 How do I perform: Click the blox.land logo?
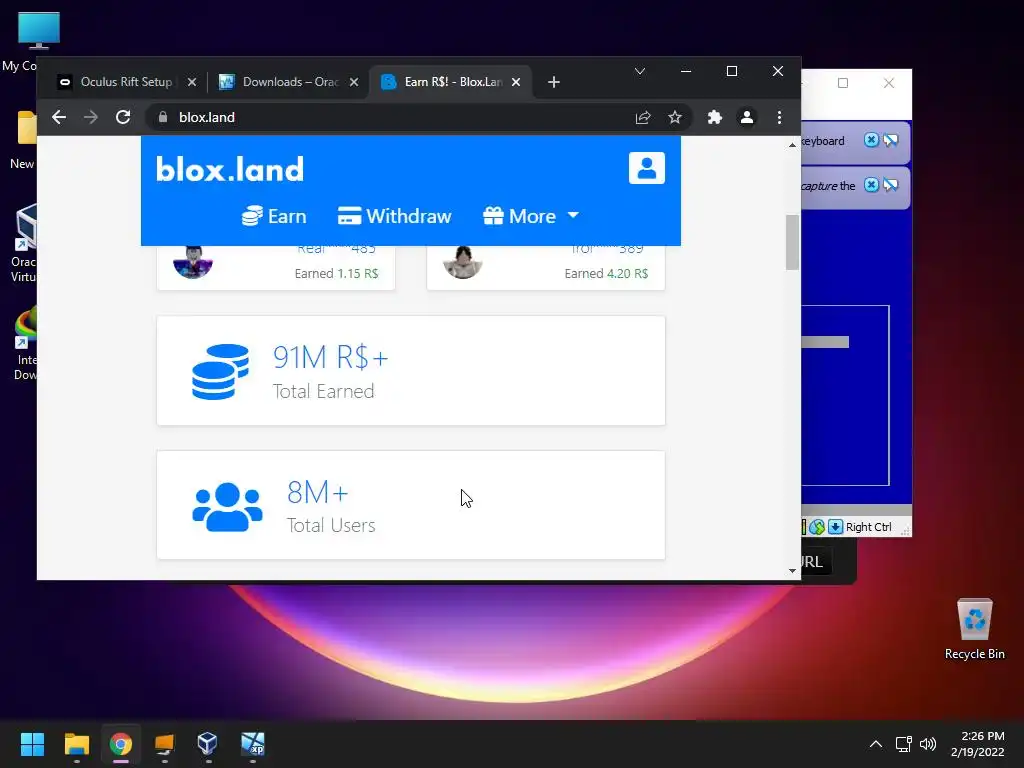pos(230,169)
